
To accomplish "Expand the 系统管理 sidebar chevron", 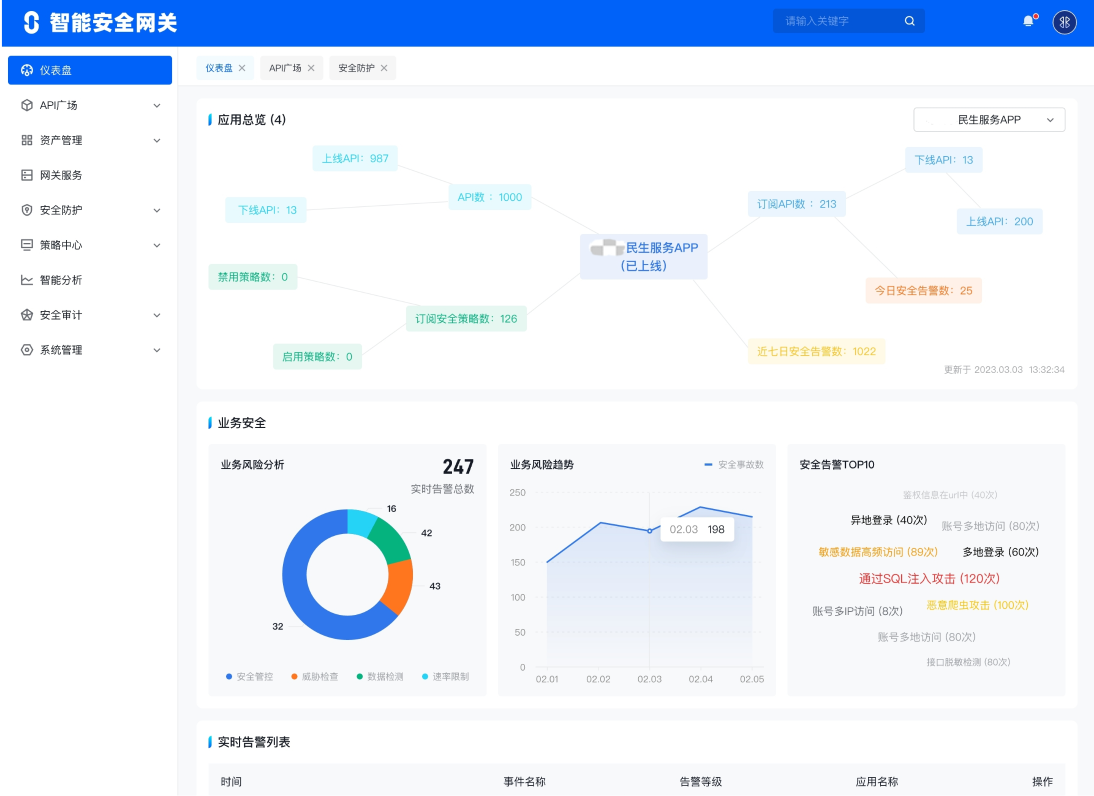I will tap(156, 350).
